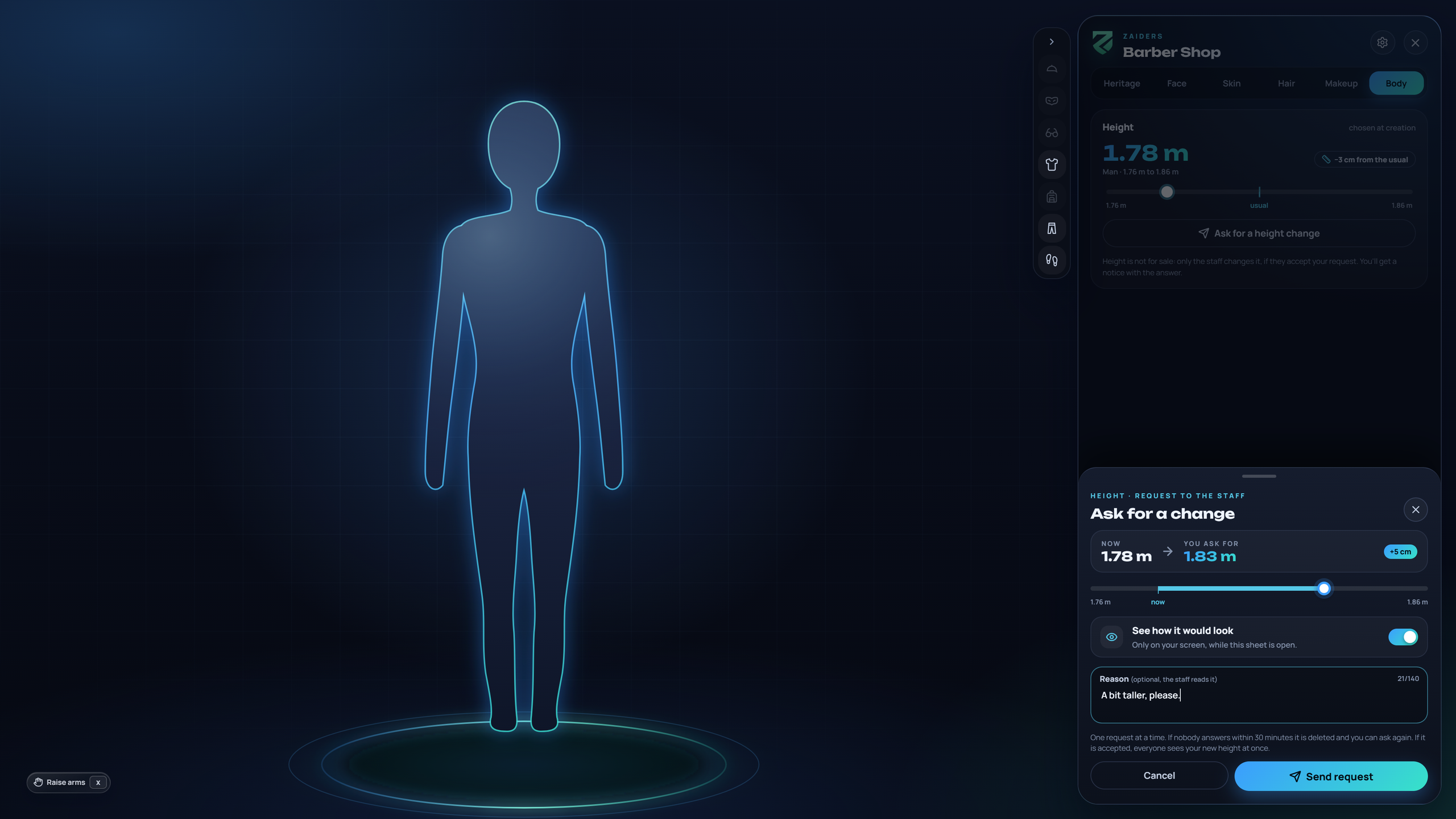Click the Zaiders Barber Shop logo
The width and height of the screenshot is (1456, 819).
coord(1102,43)
